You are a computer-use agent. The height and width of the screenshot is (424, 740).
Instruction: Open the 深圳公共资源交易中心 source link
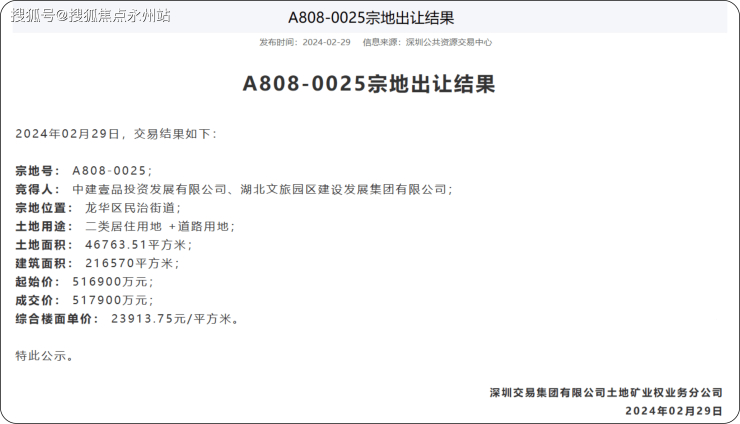click(x=448, y=43)
